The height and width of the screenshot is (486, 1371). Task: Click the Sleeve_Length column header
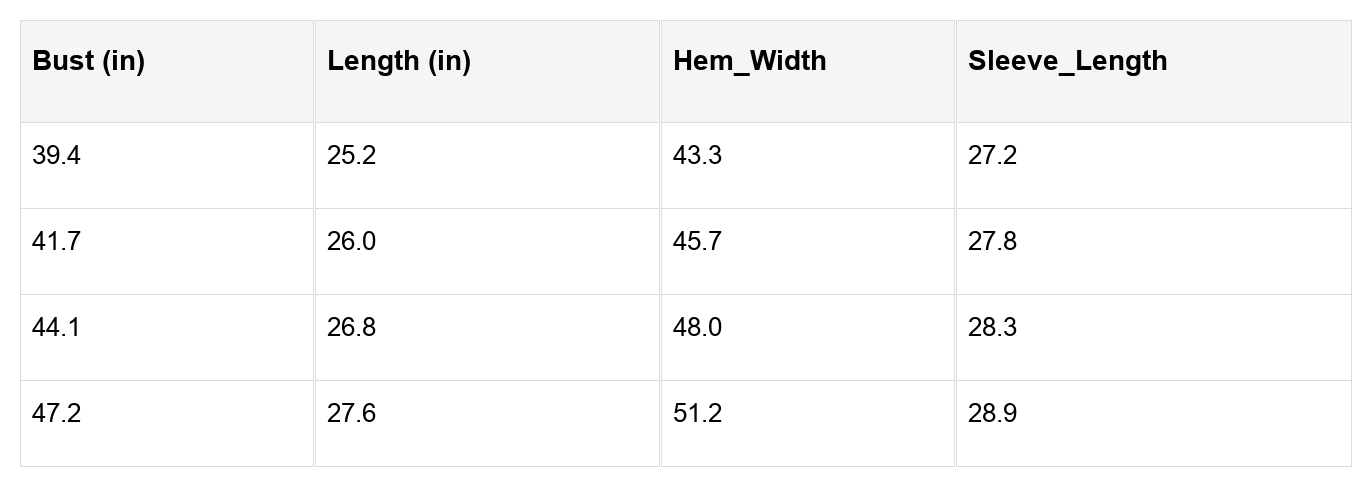(x=1067, y=61)
